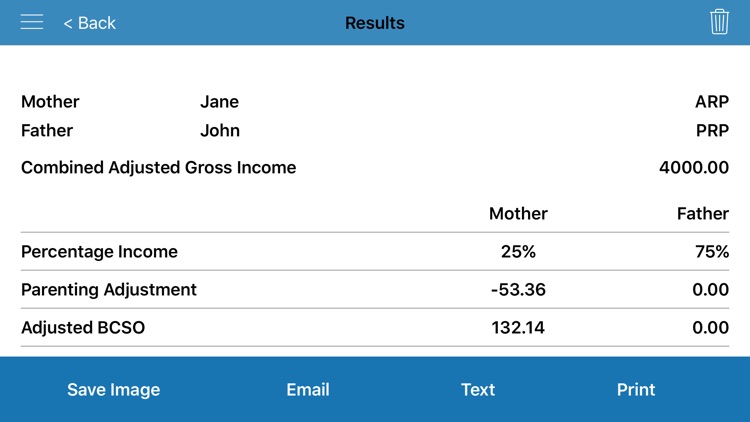
Task: Tap the ARP label
Action: click(x=712, y=101)
